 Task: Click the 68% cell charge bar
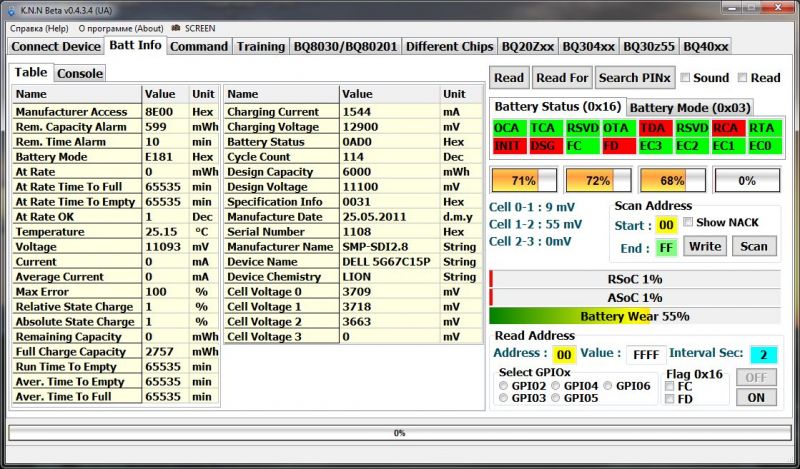672,181
